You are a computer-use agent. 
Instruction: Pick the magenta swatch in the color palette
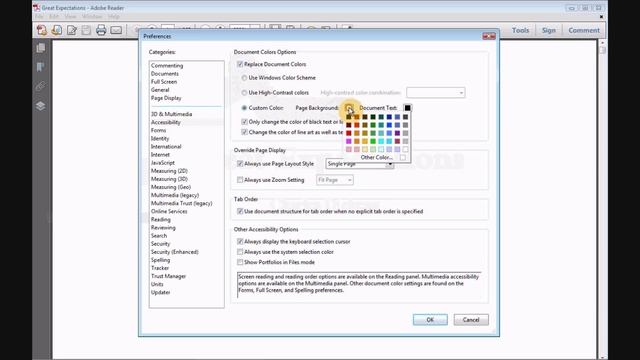349,141
